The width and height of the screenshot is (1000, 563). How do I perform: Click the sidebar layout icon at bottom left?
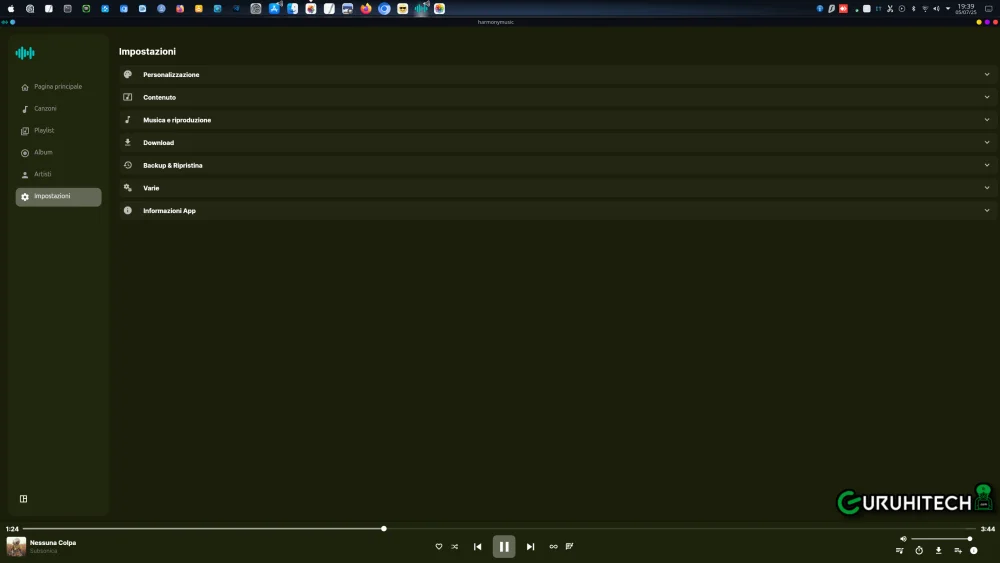[24, 499]
